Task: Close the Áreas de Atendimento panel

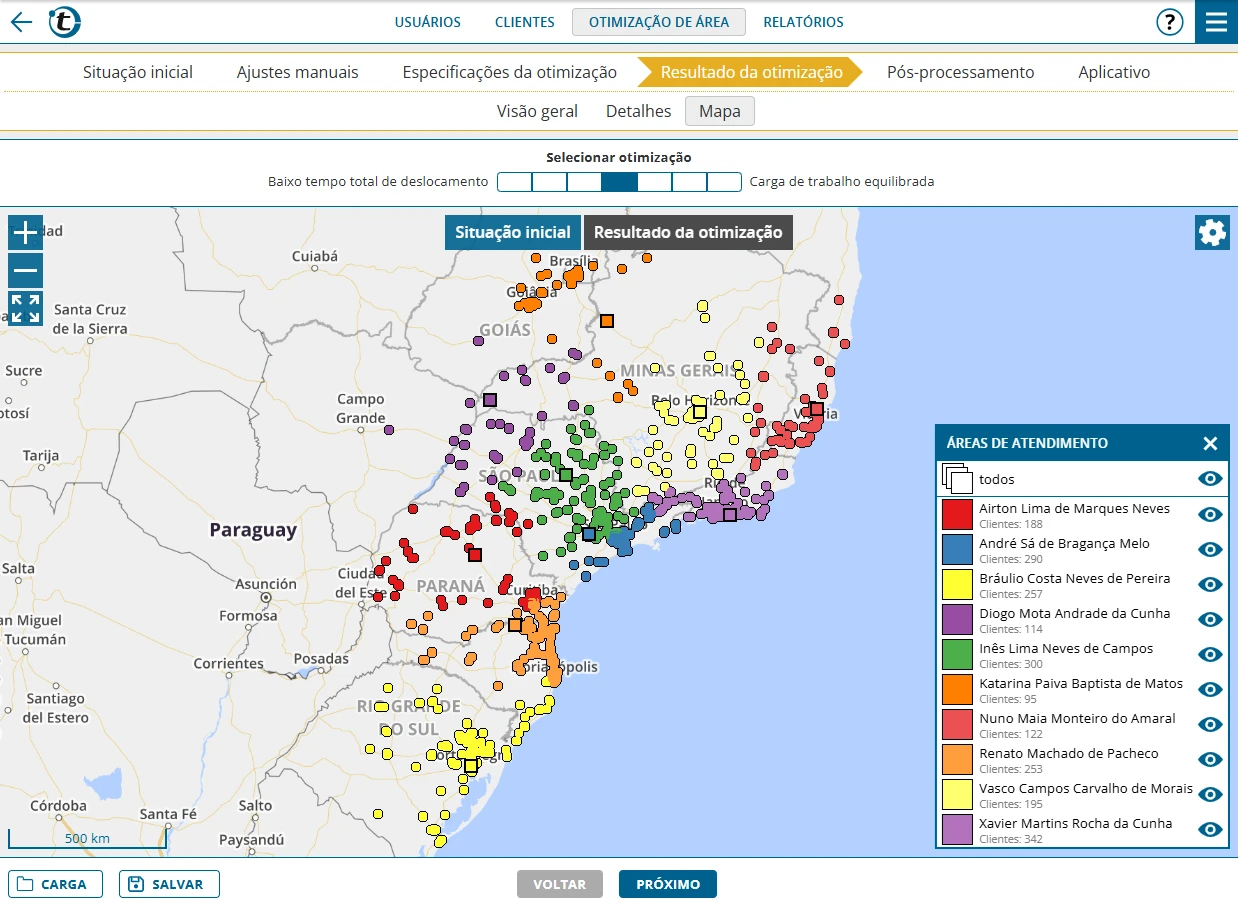Action: [x=1211, y=443]
